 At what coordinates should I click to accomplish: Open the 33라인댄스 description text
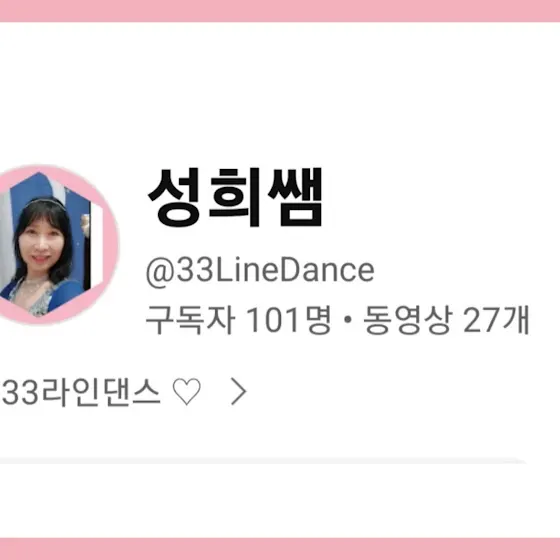(81, 392)
